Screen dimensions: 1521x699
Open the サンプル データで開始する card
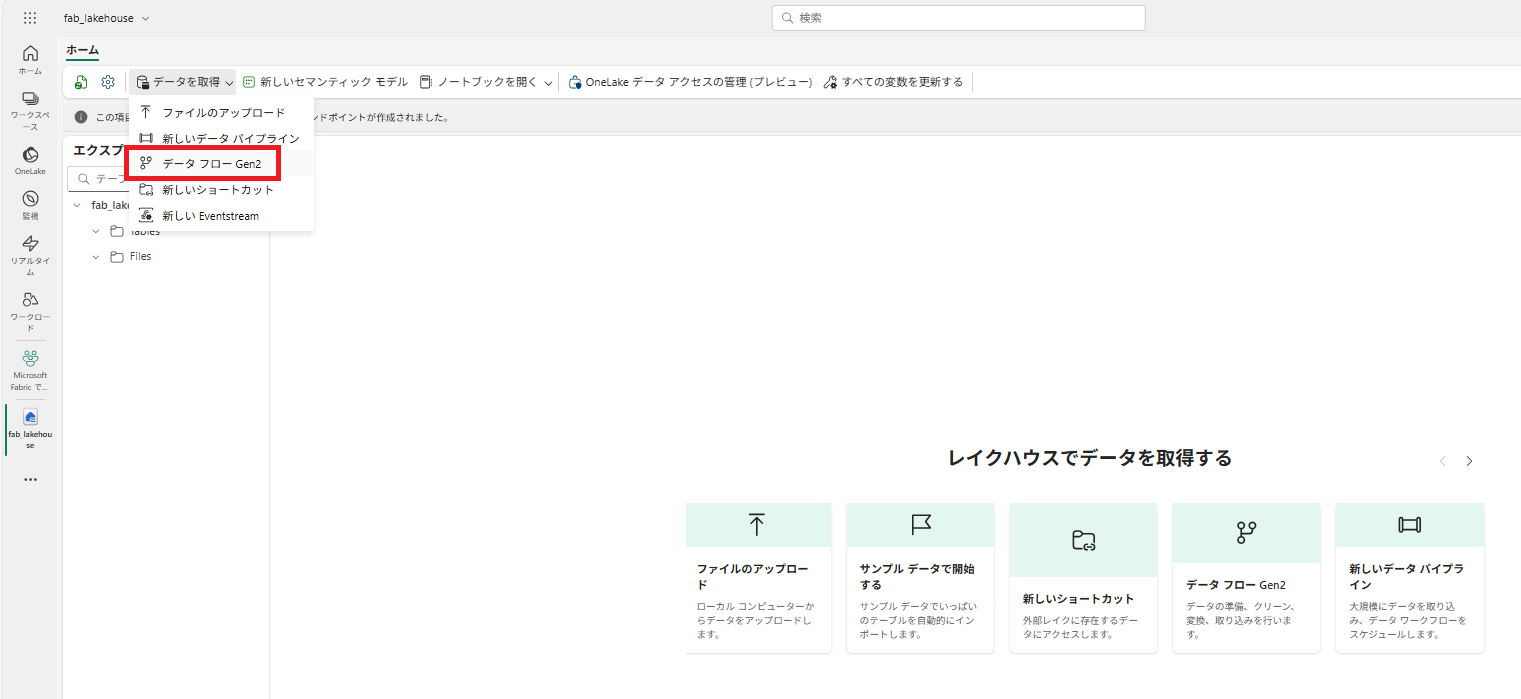coord(921,578)
